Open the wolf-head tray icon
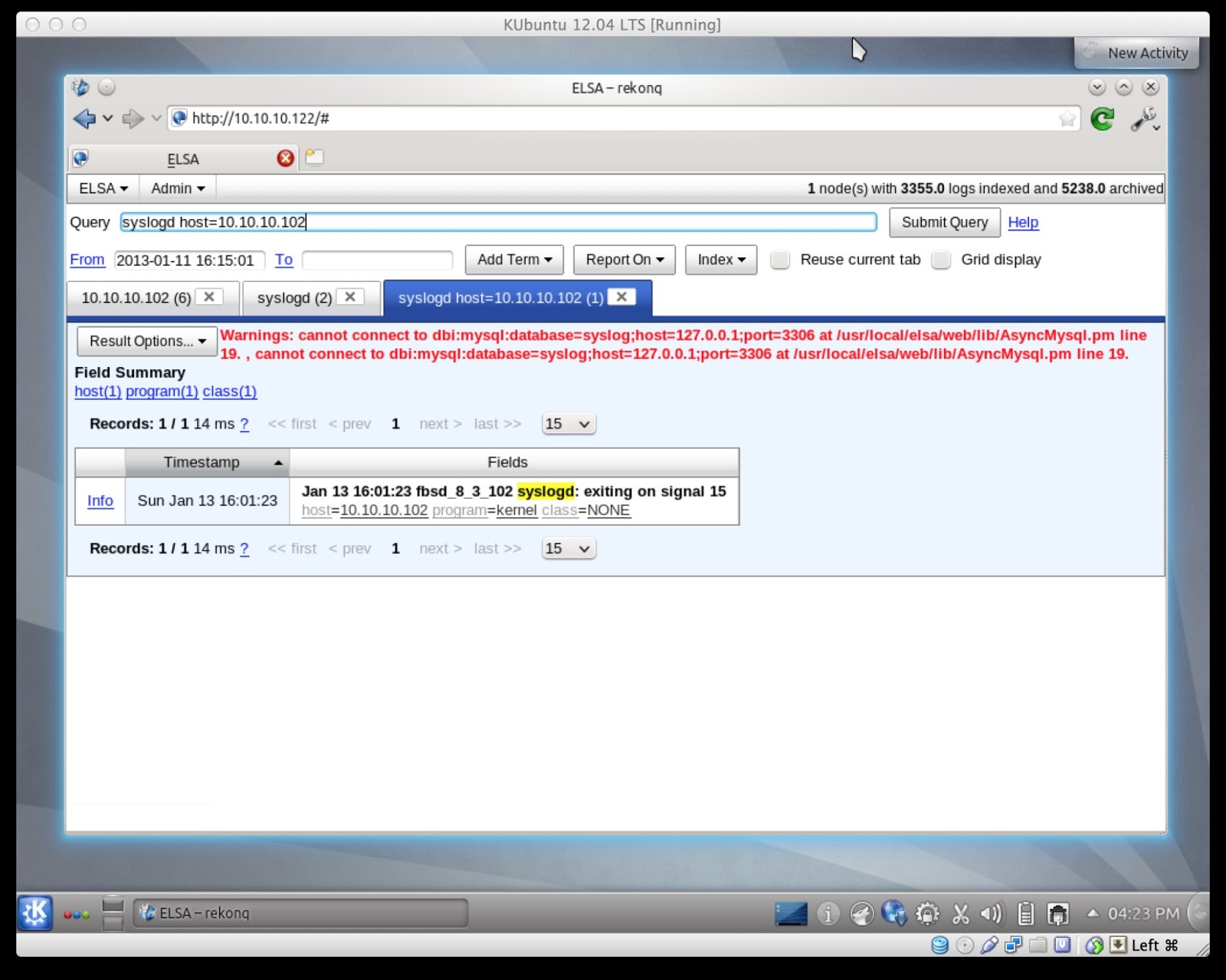Viewport: 1226px width, 980px height. point(861,913)
